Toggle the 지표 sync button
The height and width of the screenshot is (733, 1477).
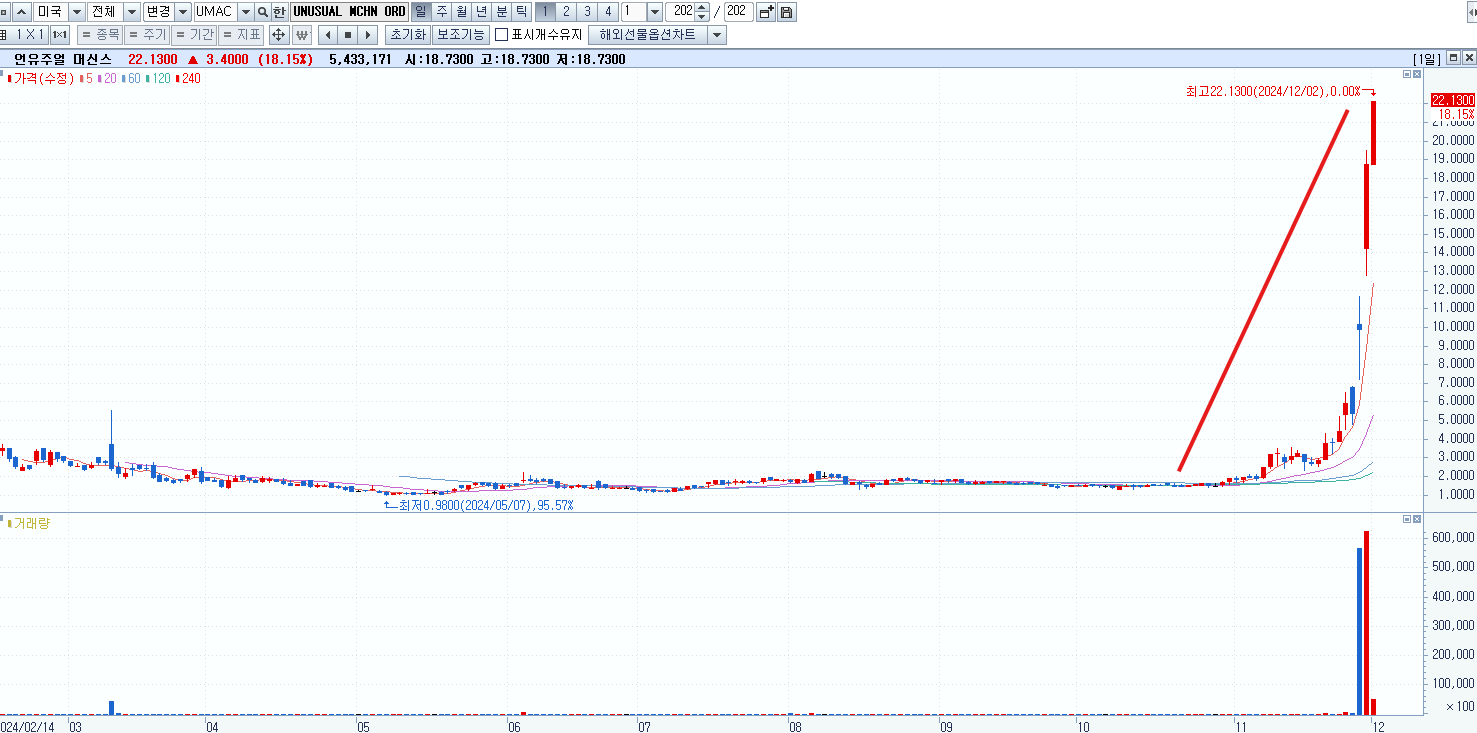click(x=240, y=35)
